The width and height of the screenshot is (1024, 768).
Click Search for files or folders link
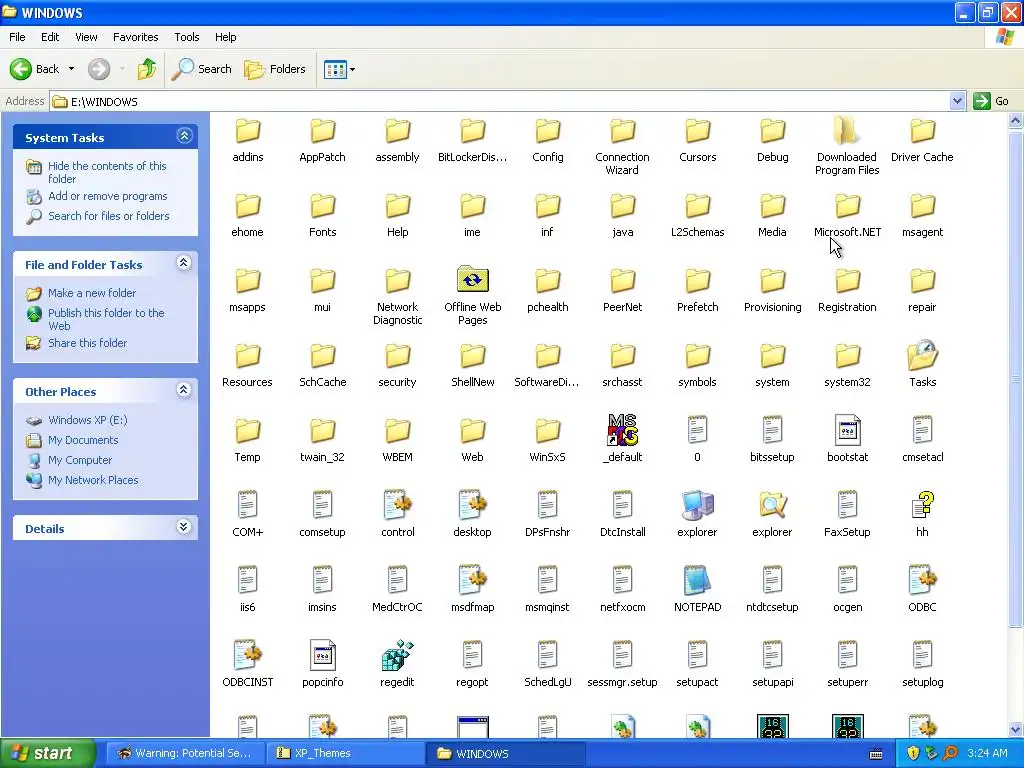[x=108, y=216]
